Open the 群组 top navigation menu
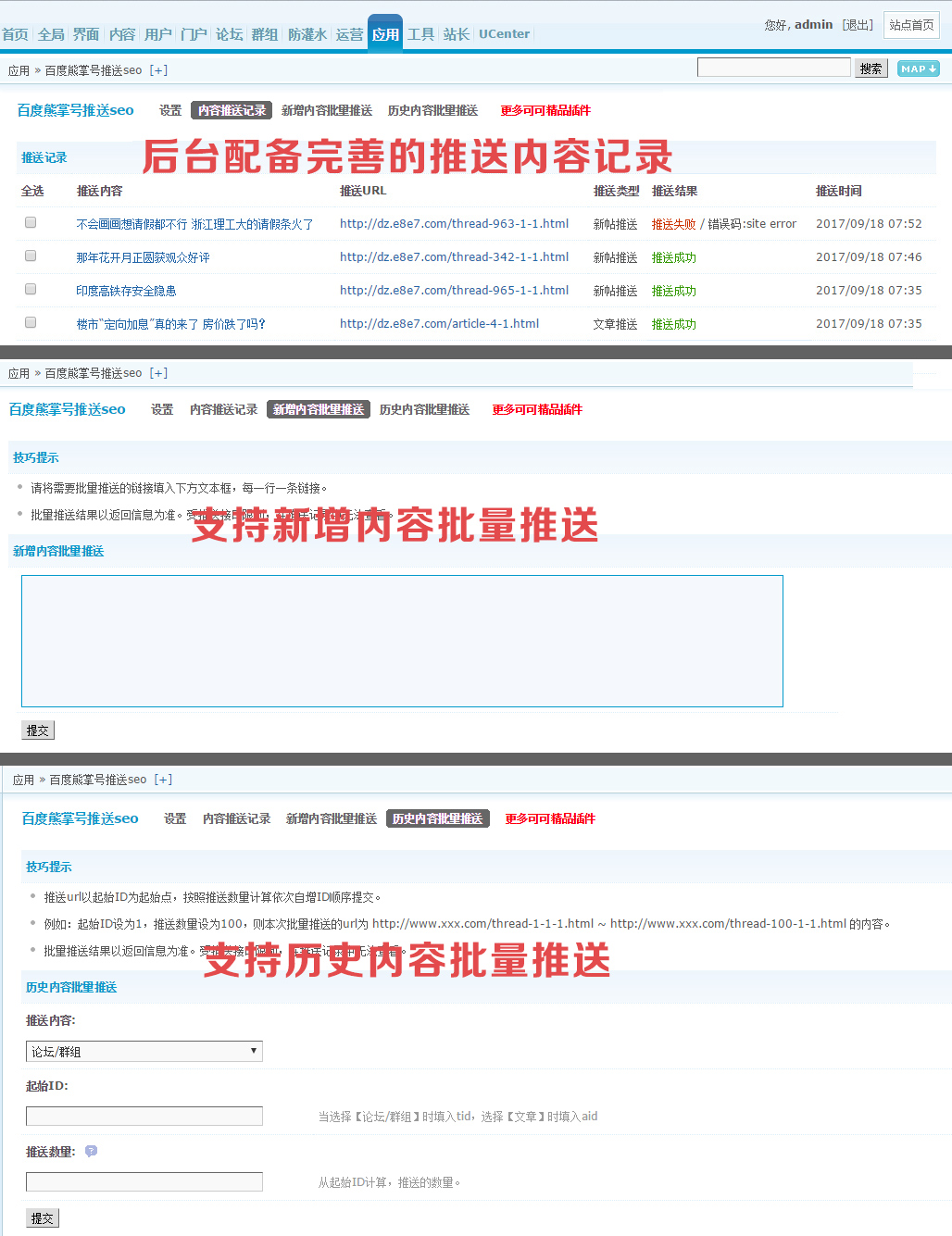 [x=265, y=34]
